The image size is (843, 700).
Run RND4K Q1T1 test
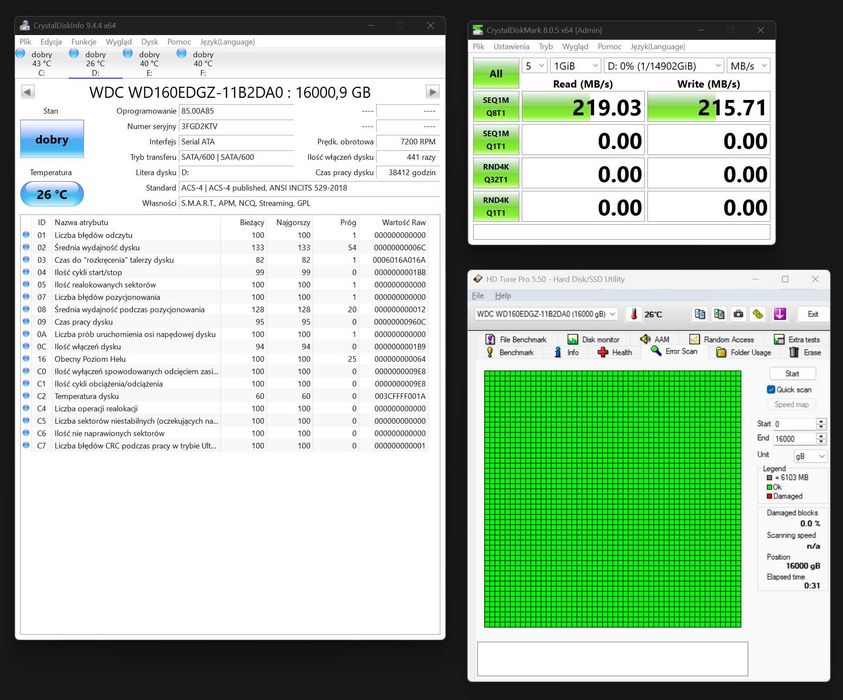click(496, 206)
